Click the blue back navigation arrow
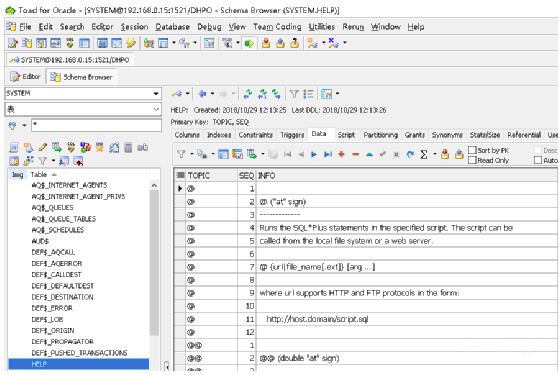This screenshot has height=375, width=560. click(202, 94)
